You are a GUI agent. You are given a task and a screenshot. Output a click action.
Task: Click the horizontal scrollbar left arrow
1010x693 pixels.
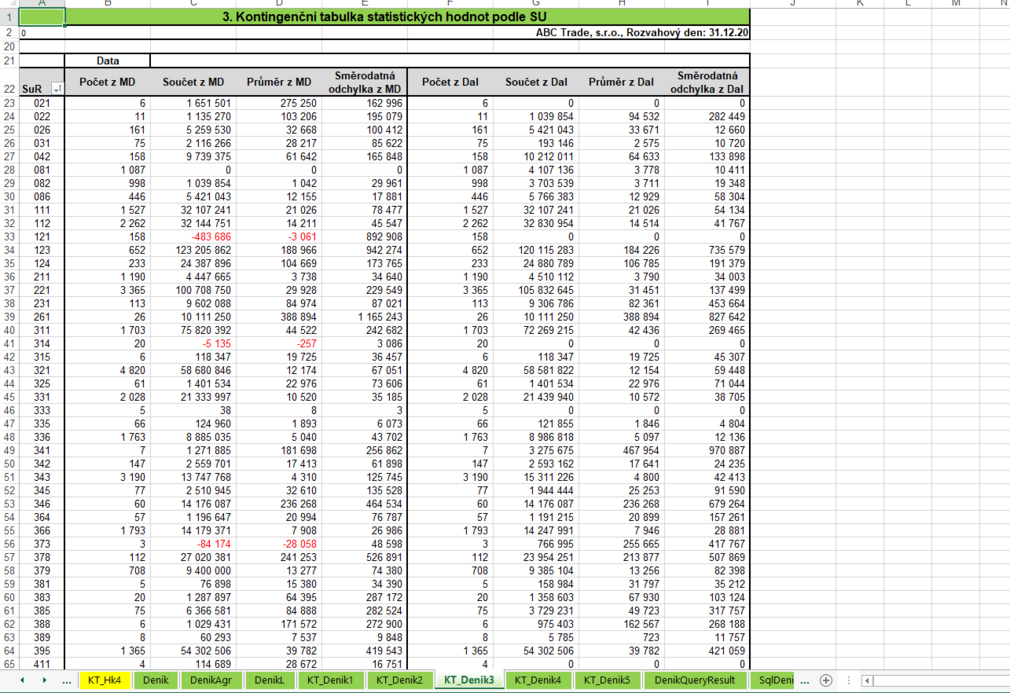click(x=868, y=680)
